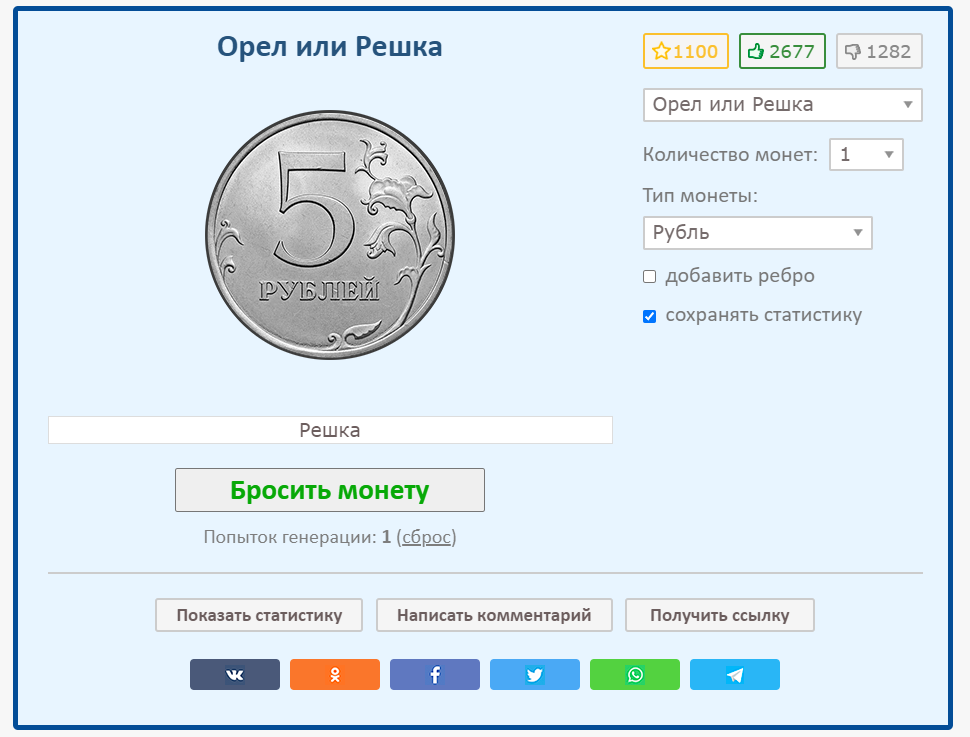Enable the "добавить ребро" checkbox
This screenshot has height=737, width=970.
click(650, 277)
